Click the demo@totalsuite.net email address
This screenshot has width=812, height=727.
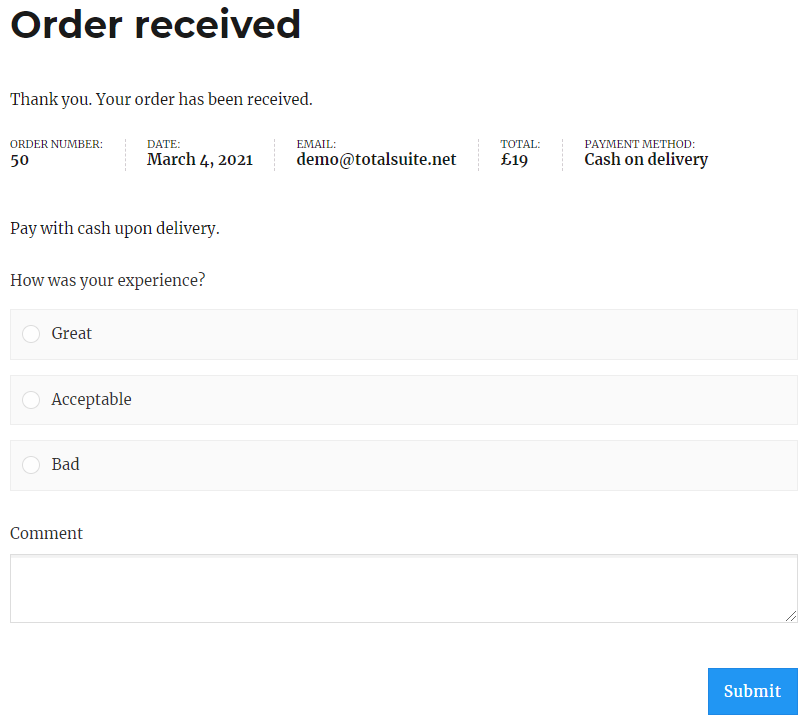[x=376, y=159]
